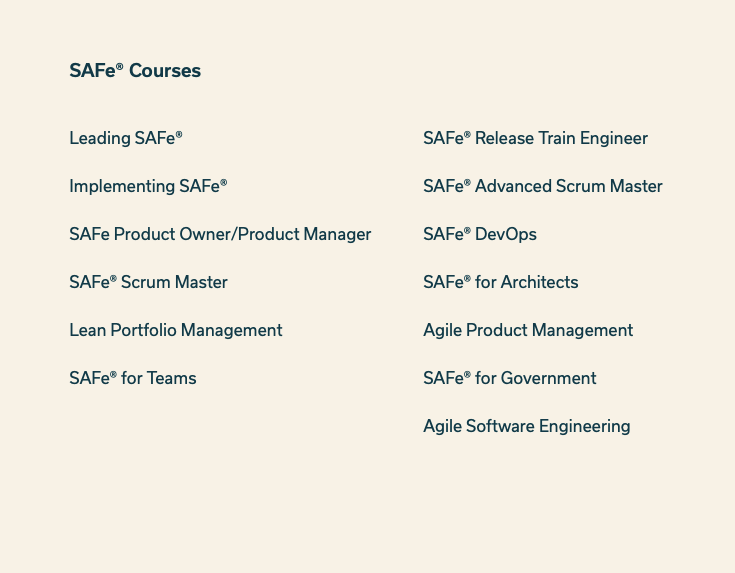Go to SAFe for Teams

[133, 378]
